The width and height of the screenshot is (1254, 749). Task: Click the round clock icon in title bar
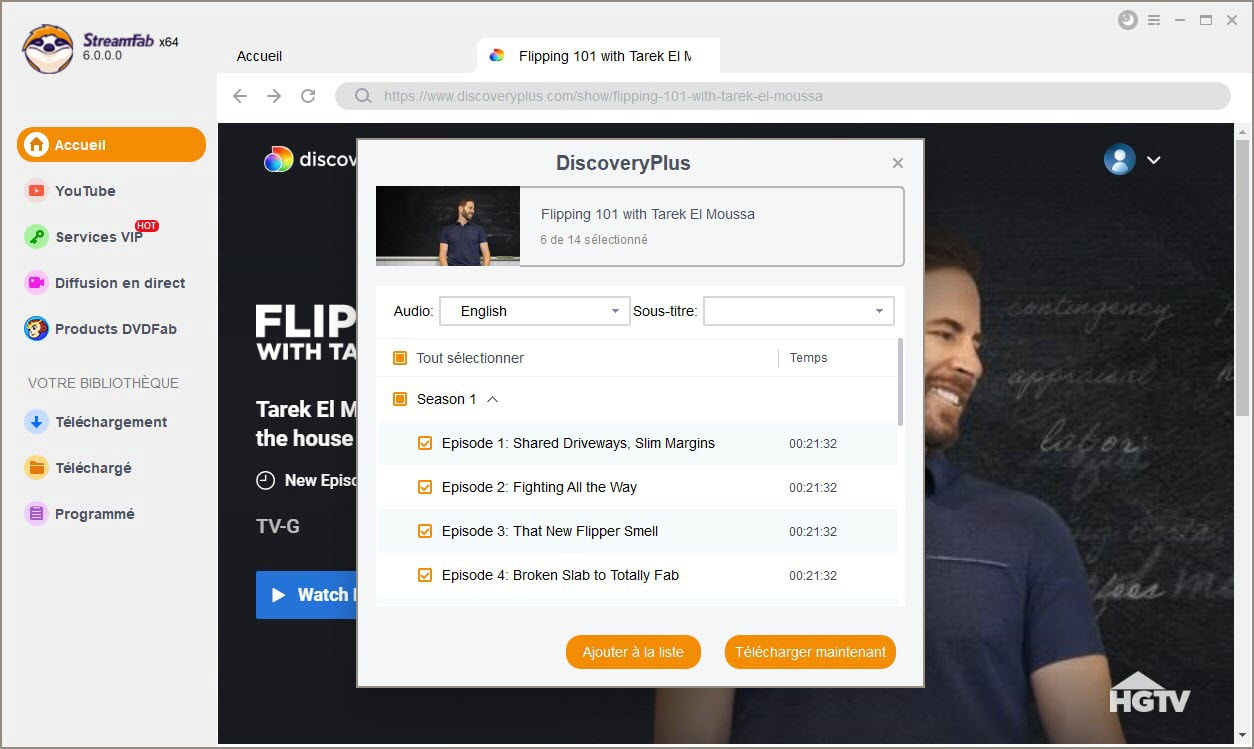coord(1128,20)
